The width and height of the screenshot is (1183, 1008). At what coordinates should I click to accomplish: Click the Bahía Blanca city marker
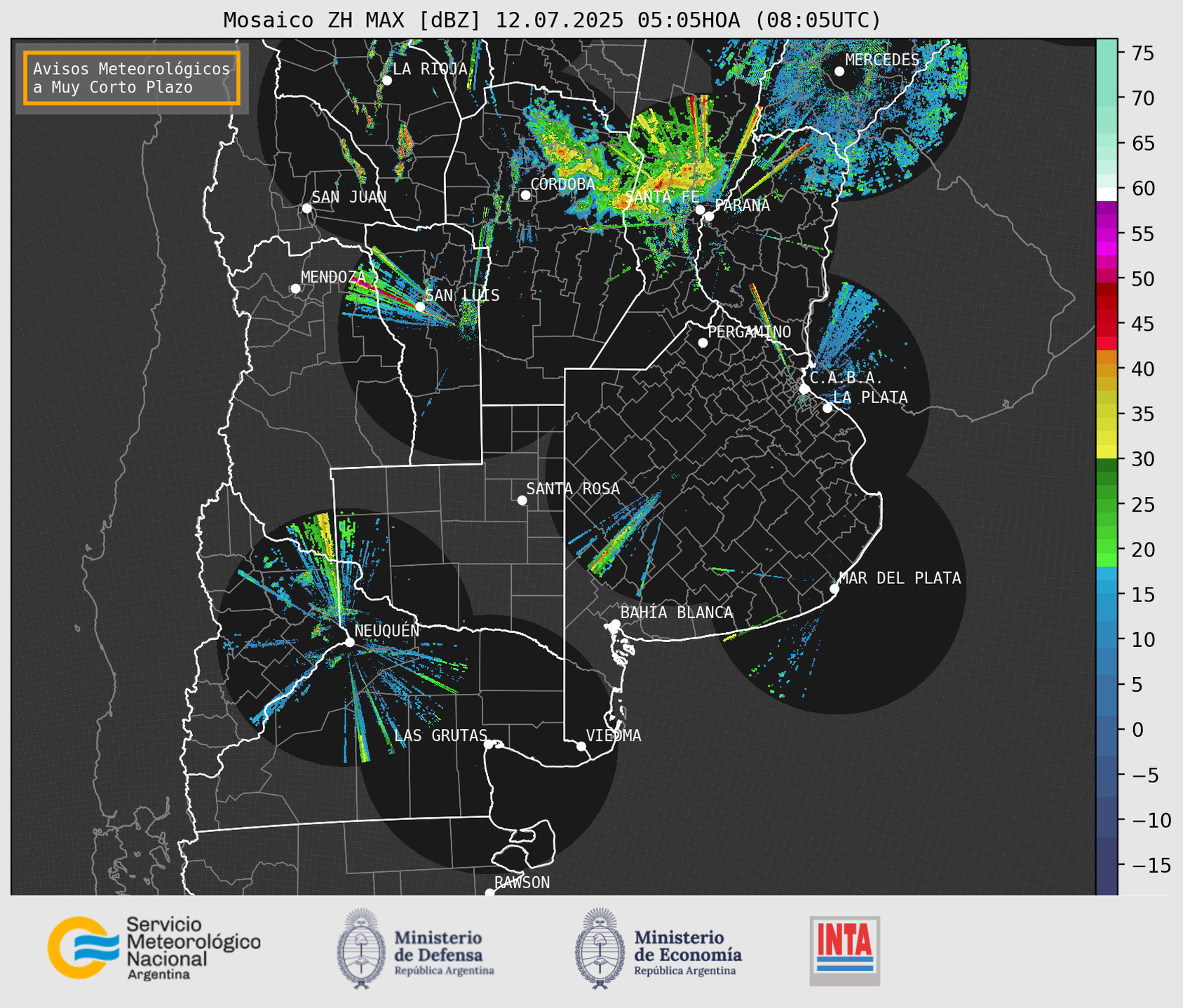coord(615,624)
